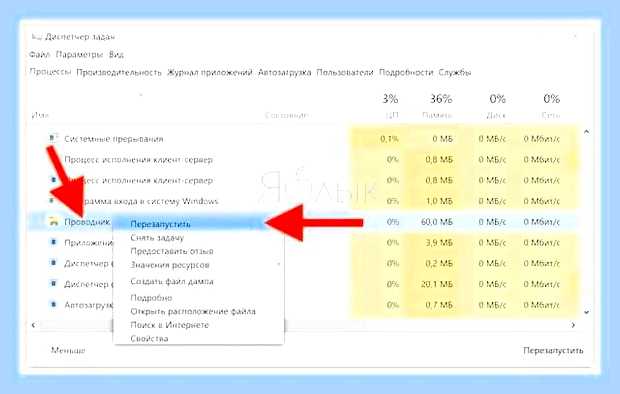Sort by the Диск column header
This screenshot has height=394, width=620.
click(496, 106)
